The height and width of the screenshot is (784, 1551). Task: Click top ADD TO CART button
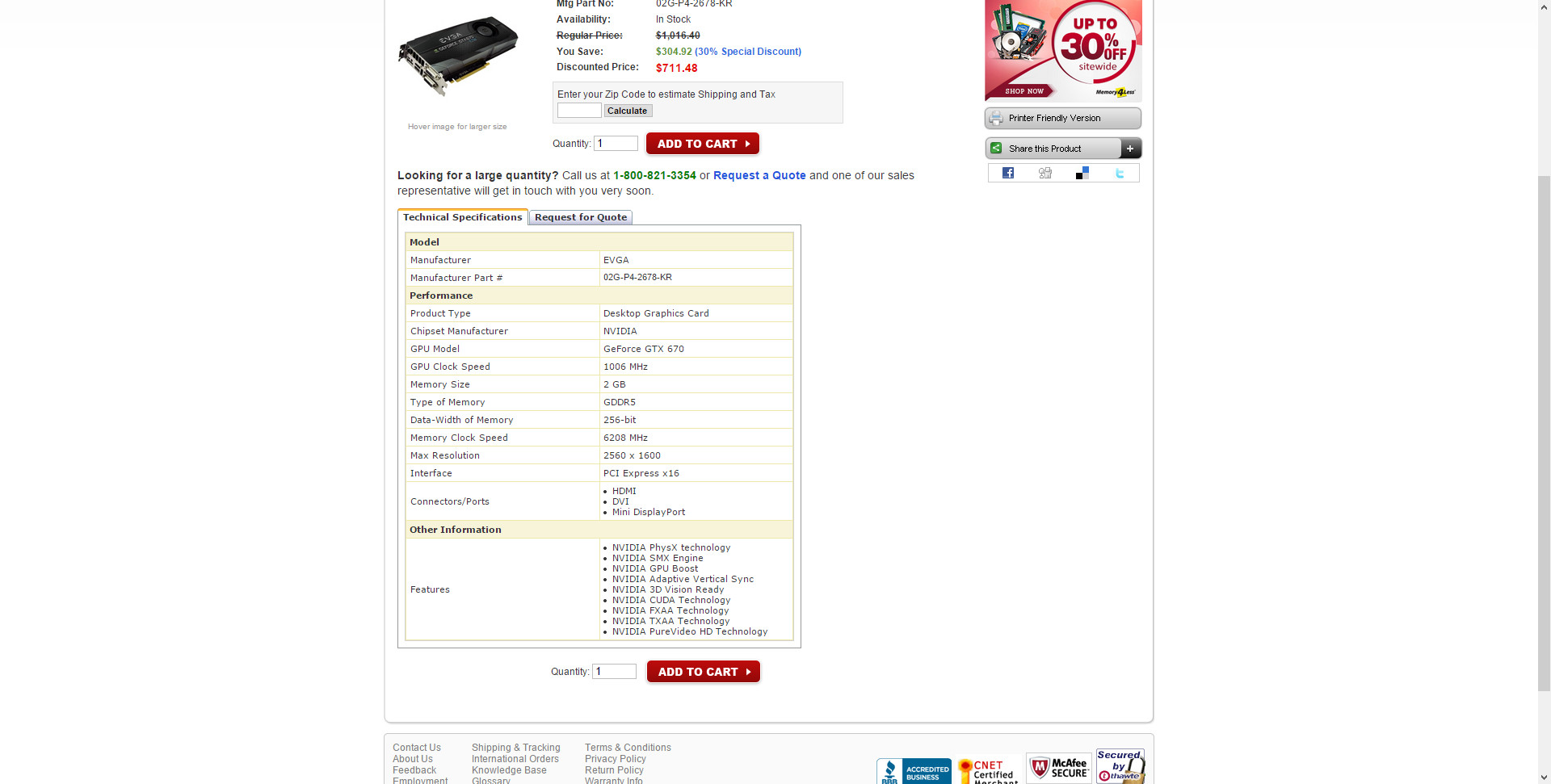point(703,144)
